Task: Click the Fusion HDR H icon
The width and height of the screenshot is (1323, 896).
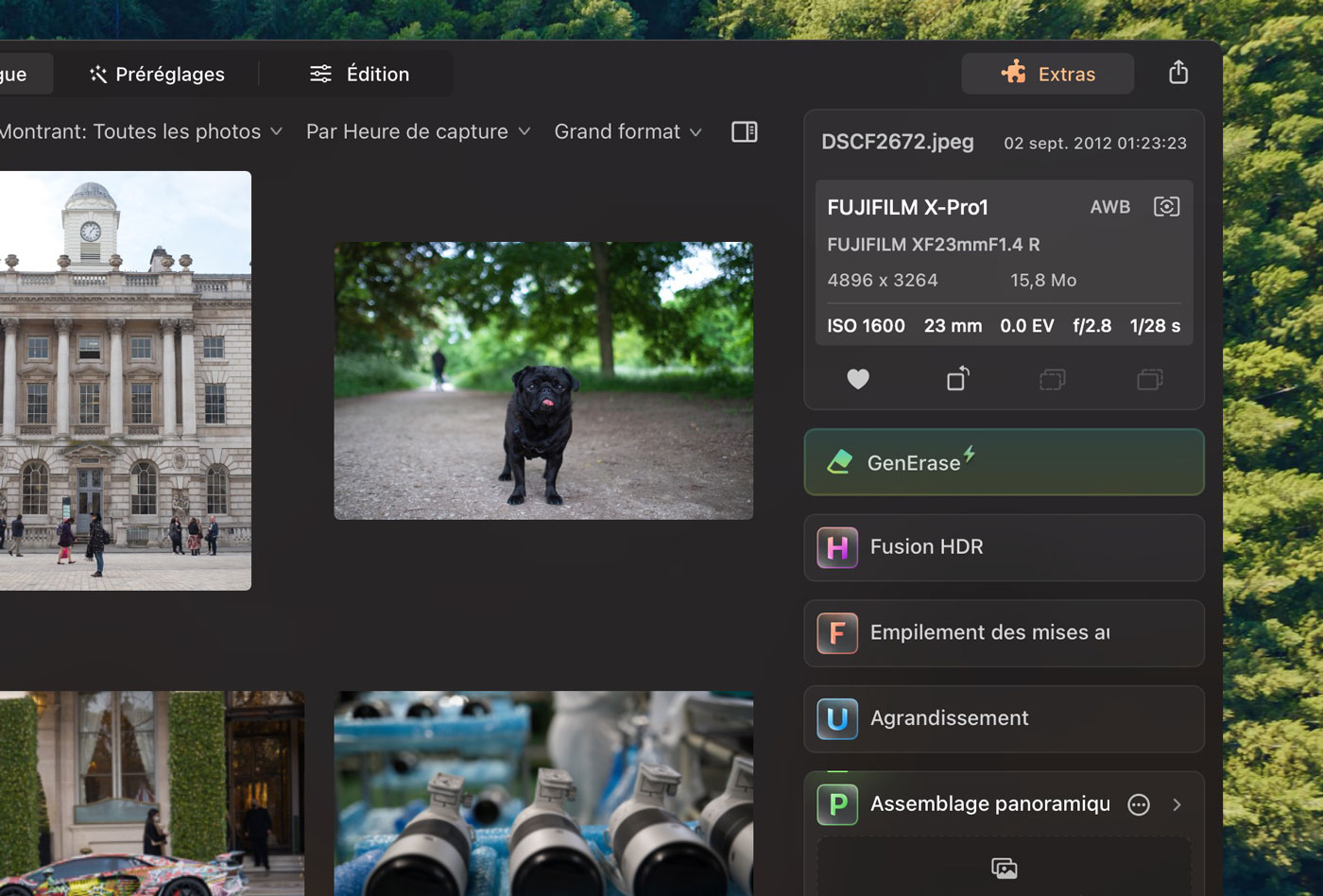Action: point(837,547)
